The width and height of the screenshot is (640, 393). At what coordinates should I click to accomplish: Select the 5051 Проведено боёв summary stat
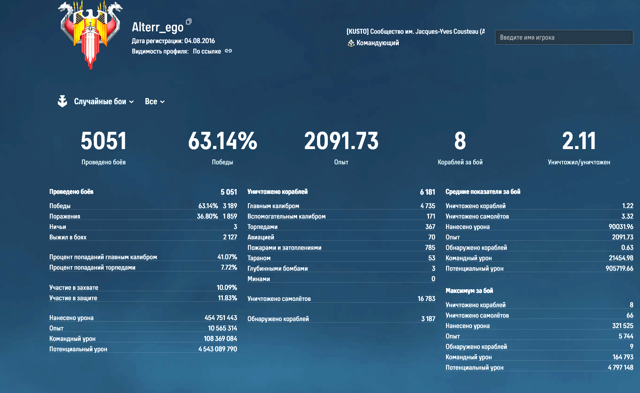pyautogui.click(x=103, y=148)
